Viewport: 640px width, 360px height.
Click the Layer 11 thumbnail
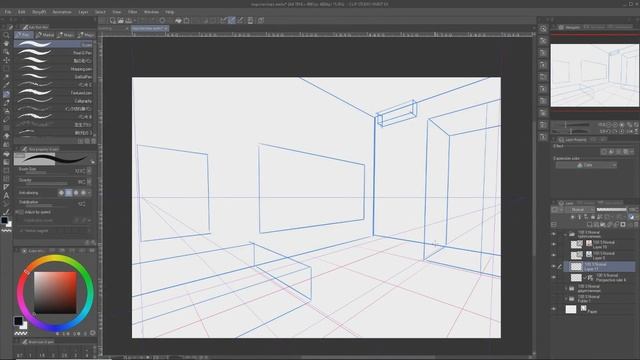tap(576, 267)
